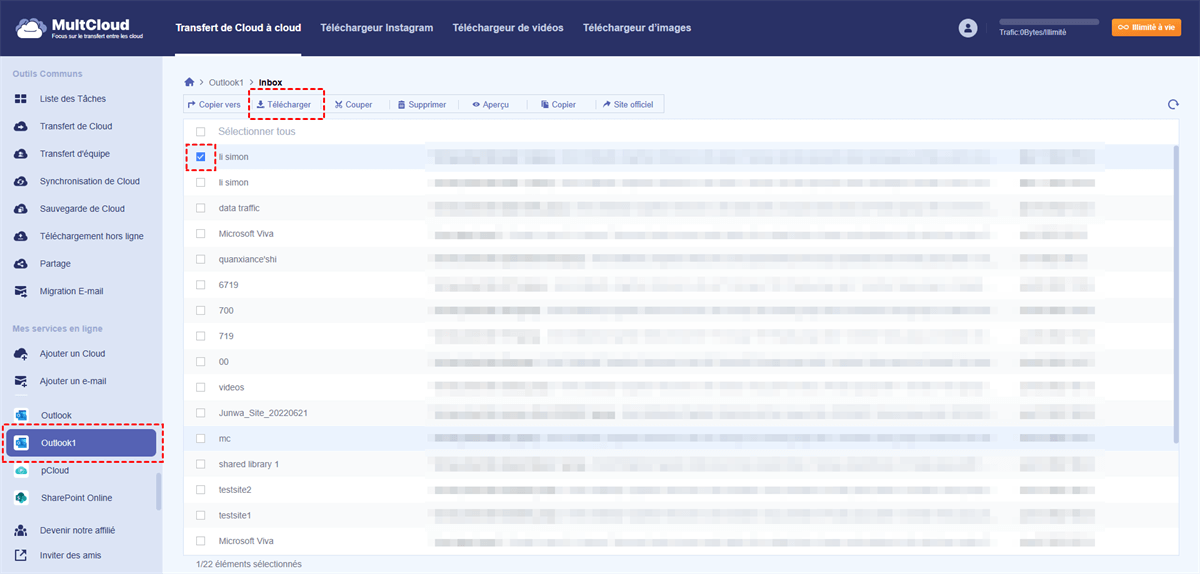Click Télécharger toolbar button
This screenshot has height=574, width=1200.
[x=284, y=104]
